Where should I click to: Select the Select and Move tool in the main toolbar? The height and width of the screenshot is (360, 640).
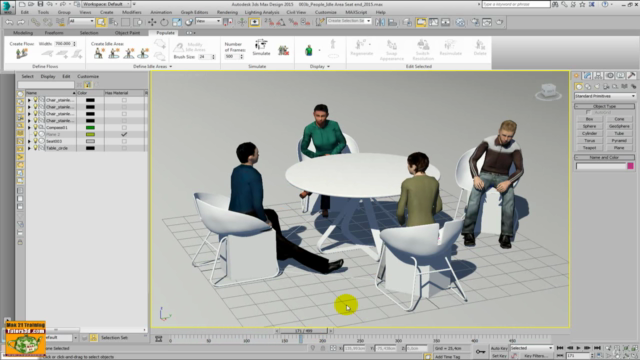click(x=152, y=22)
